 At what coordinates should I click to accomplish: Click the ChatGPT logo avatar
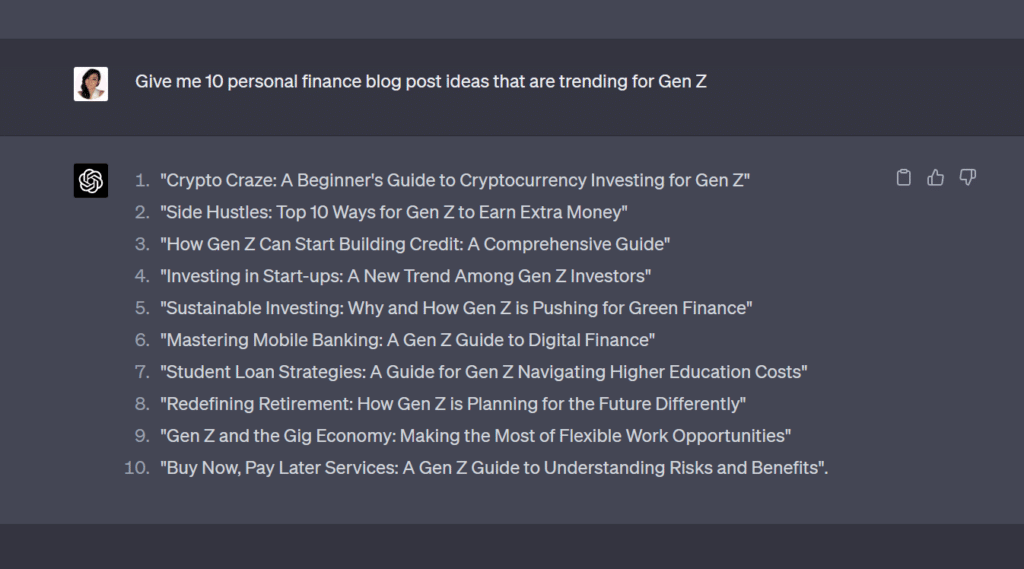[91, 180]
